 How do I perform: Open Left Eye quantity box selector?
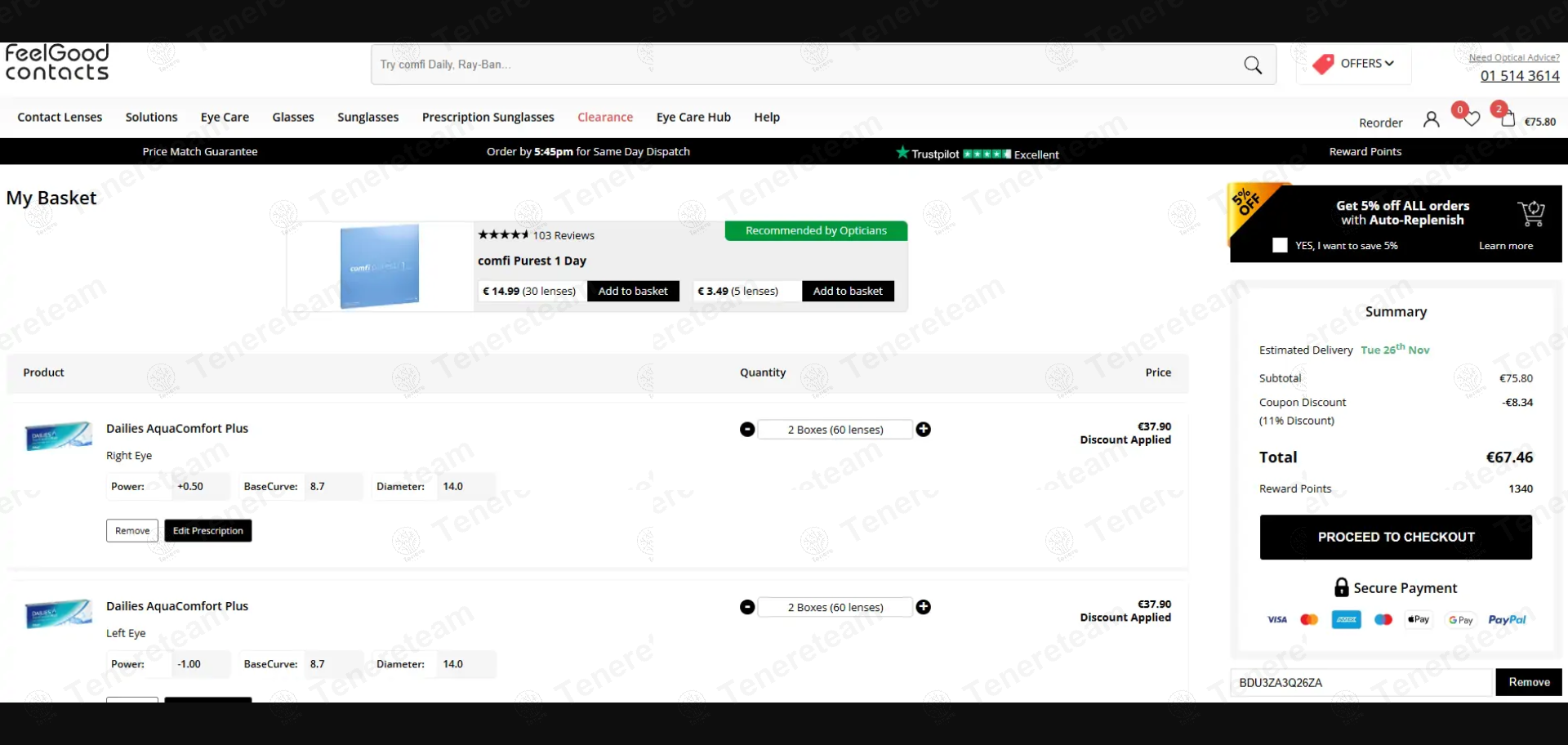click(x=835, y=607)
